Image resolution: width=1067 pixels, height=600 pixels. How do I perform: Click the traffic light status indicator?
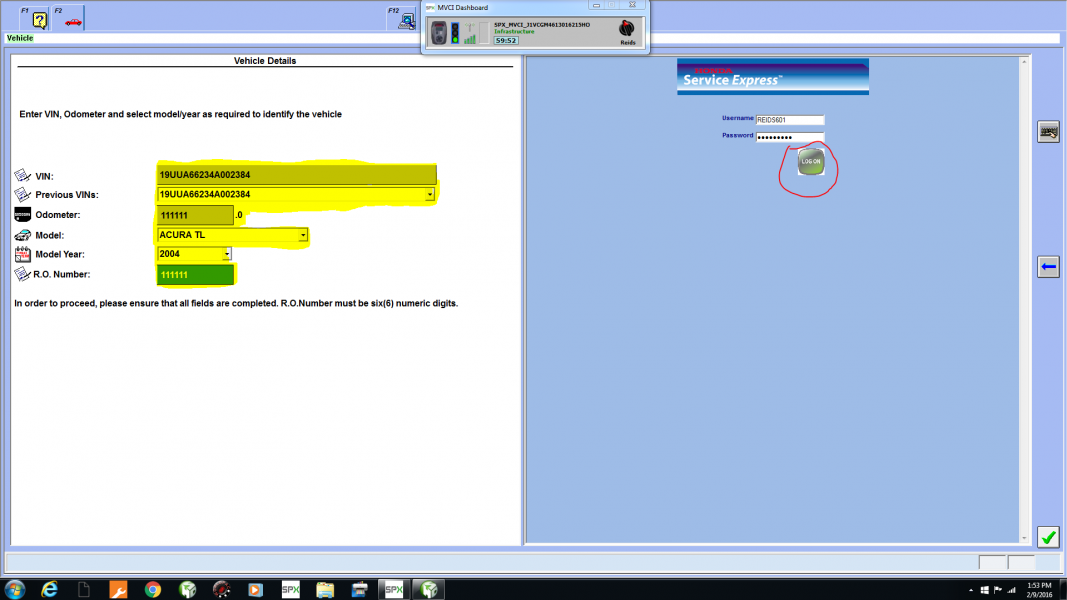pos(455,33)
